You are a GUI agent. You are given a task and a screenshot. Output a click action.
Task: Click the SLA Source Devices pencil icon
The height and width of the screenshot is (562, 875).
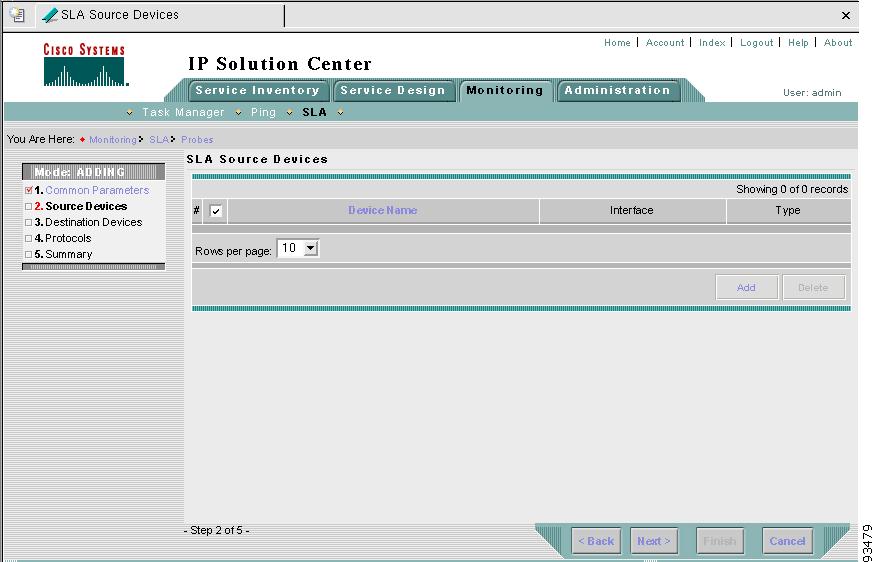click(50, 15)
